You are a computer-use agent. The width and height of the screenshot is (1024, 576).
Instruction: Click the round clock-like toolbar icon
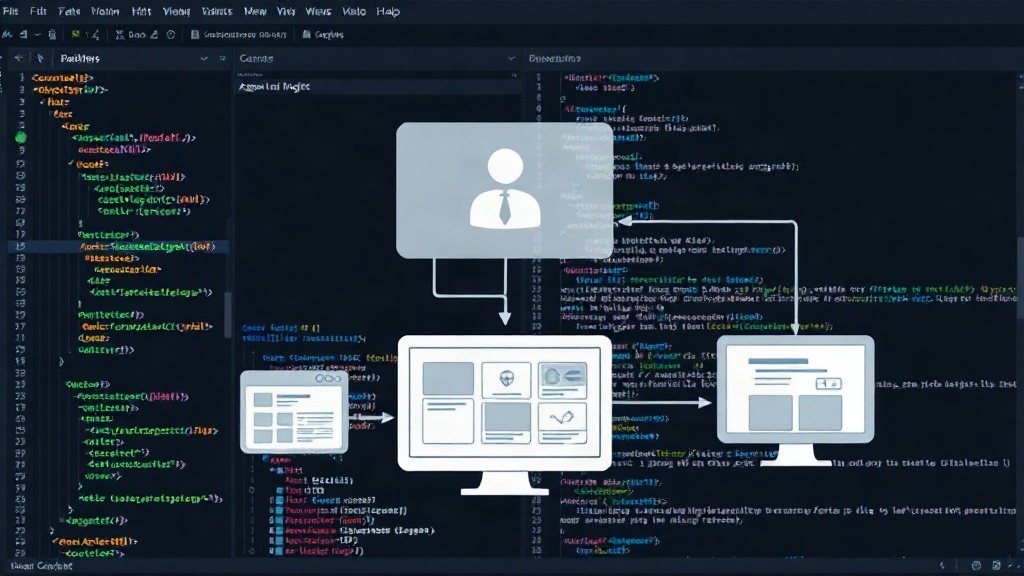[x=170, y=35]
